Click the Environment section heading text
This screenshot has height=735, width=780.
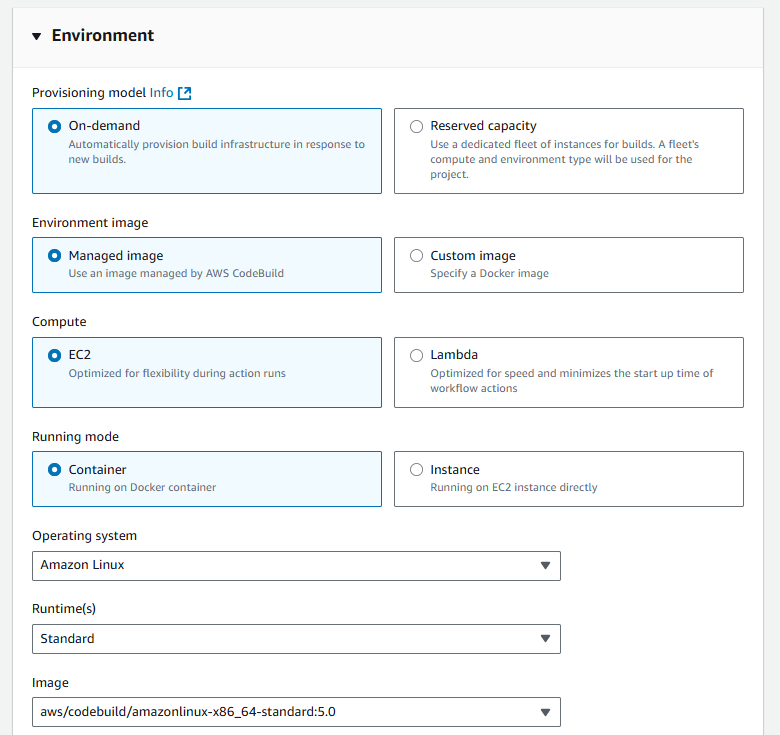[103, 36]
